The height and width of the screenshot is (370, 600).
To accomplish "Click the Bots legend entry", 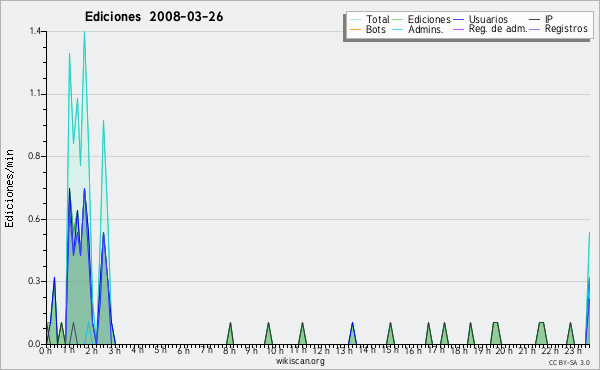I will pos(368,29).
